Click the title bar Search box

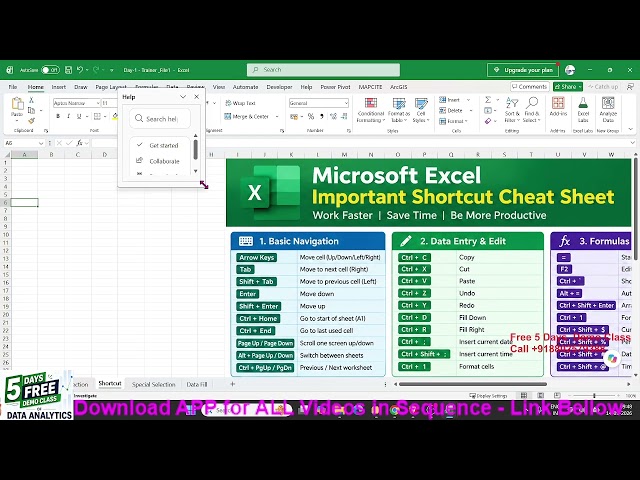point(323,70)
